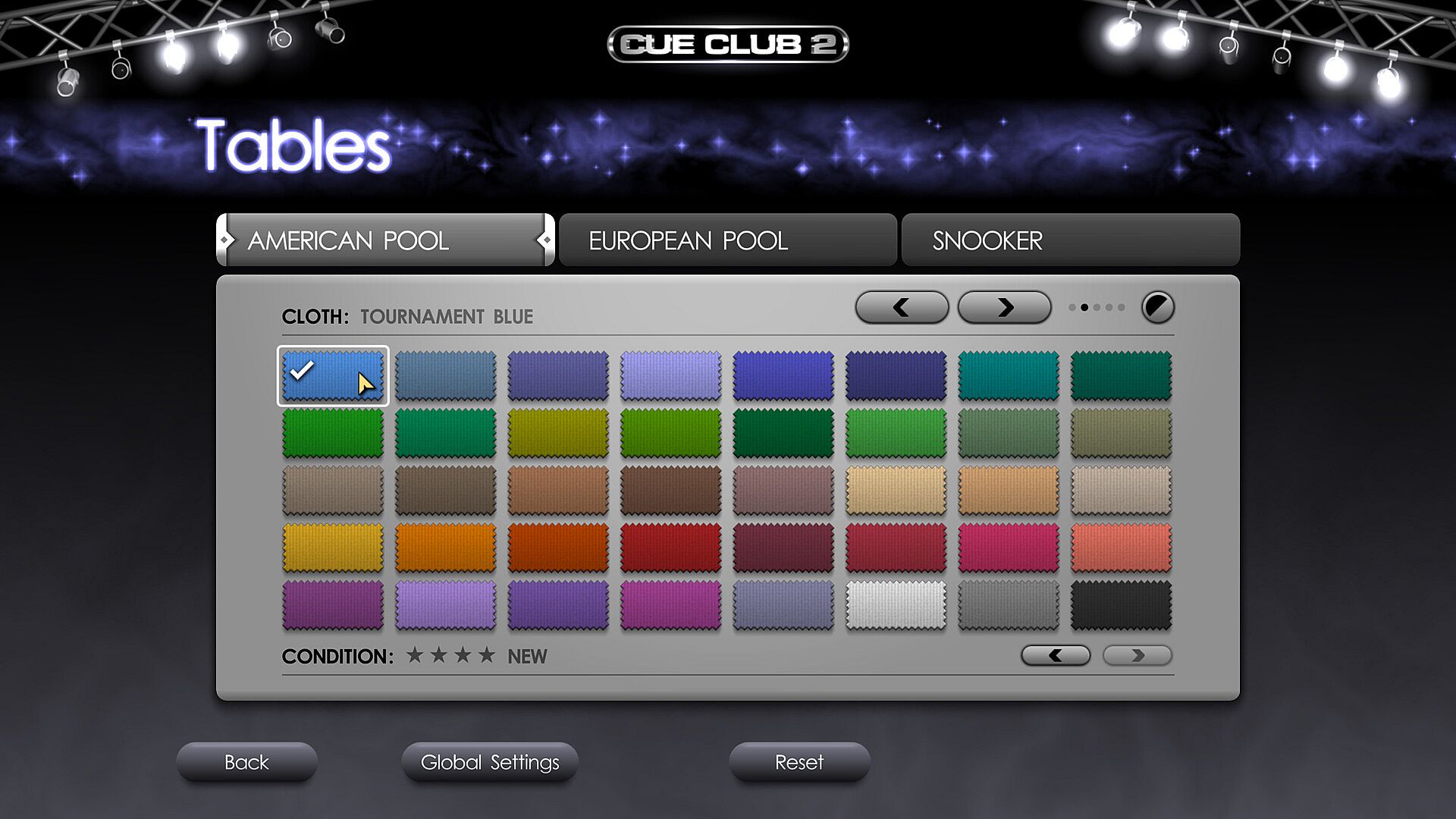Select the bright yellow cloth swatch
Image resolution: width=1456 pixels, height=819 pixels.
[333, 548]
